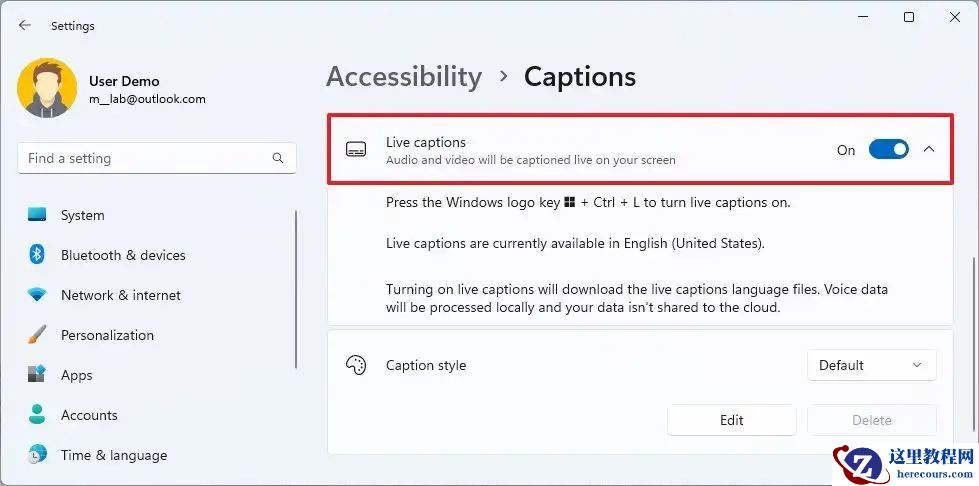The height and width of the screenshot is (486, 979).
Task: Go to Network & internet settings
Action: pos(121,295)
